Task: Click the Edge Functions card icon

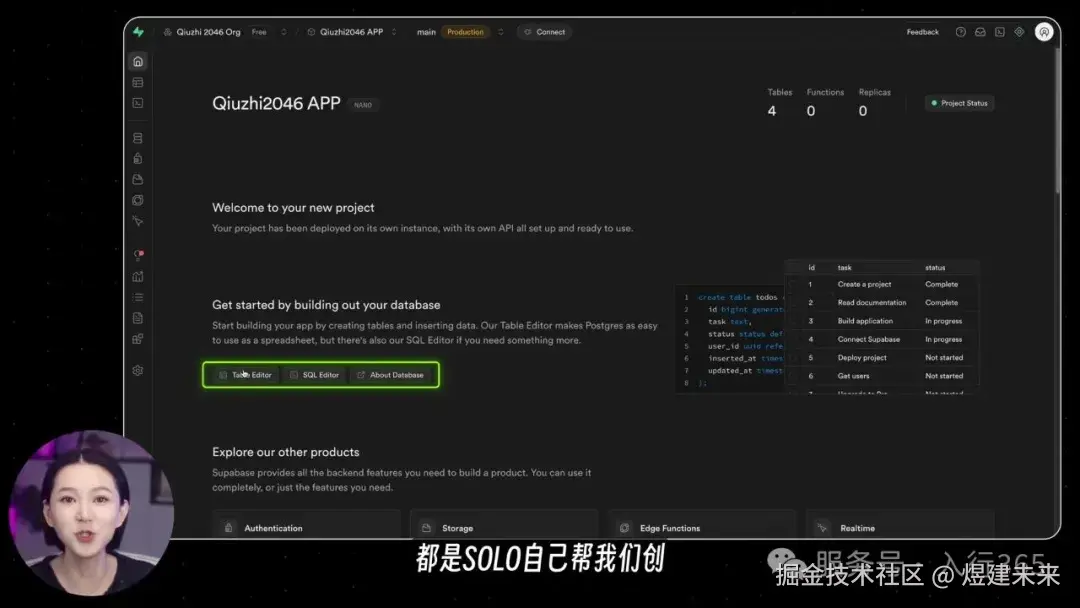Action: coord(625,528)
